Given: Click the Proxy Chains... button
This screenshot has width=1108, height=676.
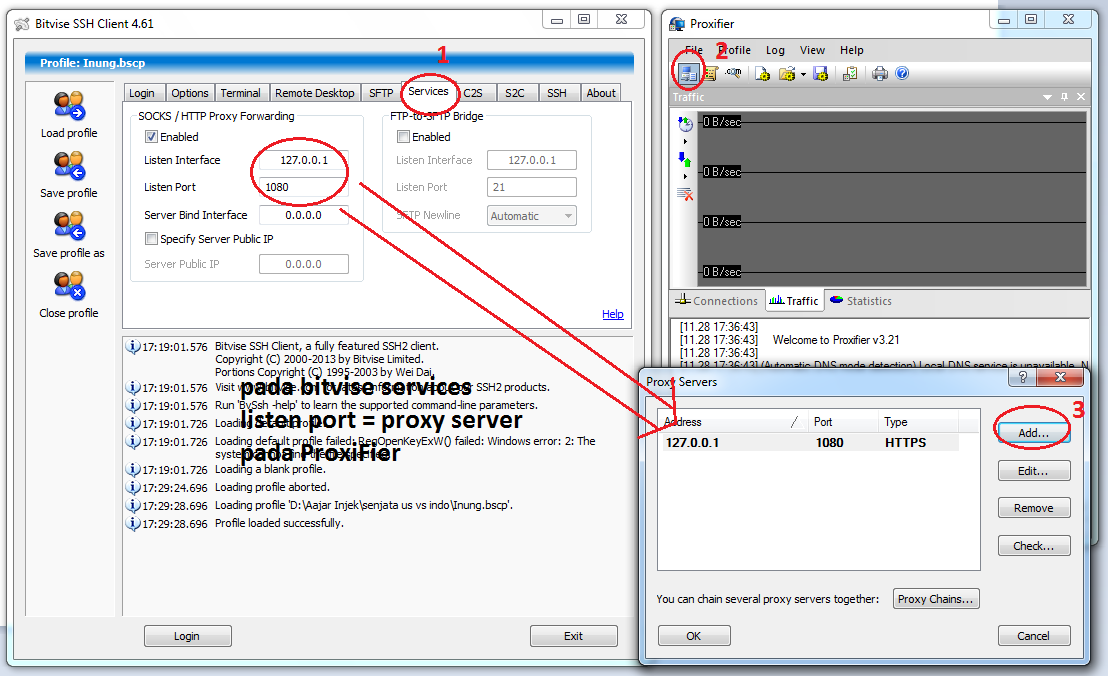Looking at the screenshot, I should [936, 599].
